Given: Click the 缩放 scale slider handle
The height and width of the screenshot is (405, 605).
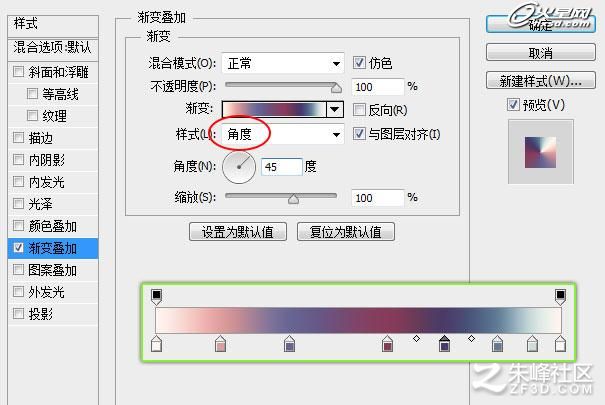Looking at the screenshot, I should tap(293, 199).
